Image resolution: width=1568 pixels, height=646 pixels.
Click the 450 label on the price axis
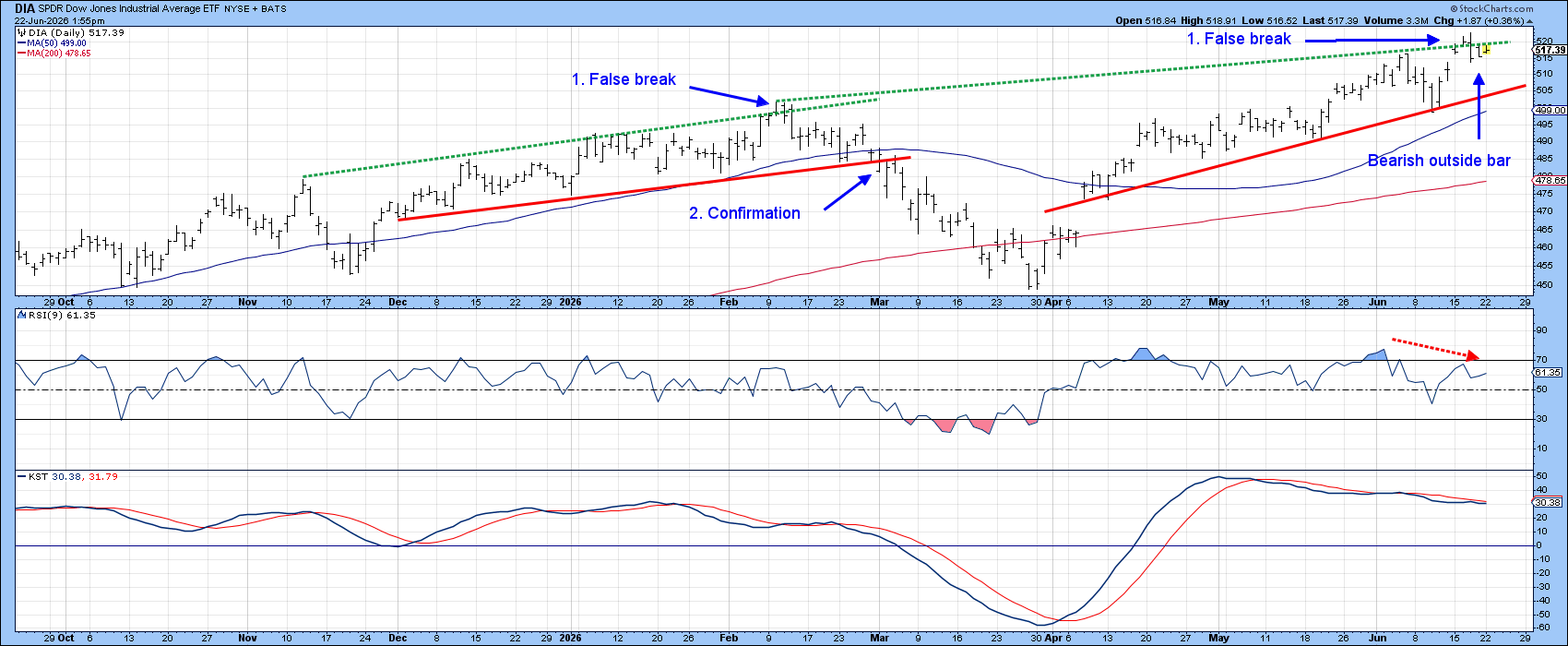click(1542, 283)
